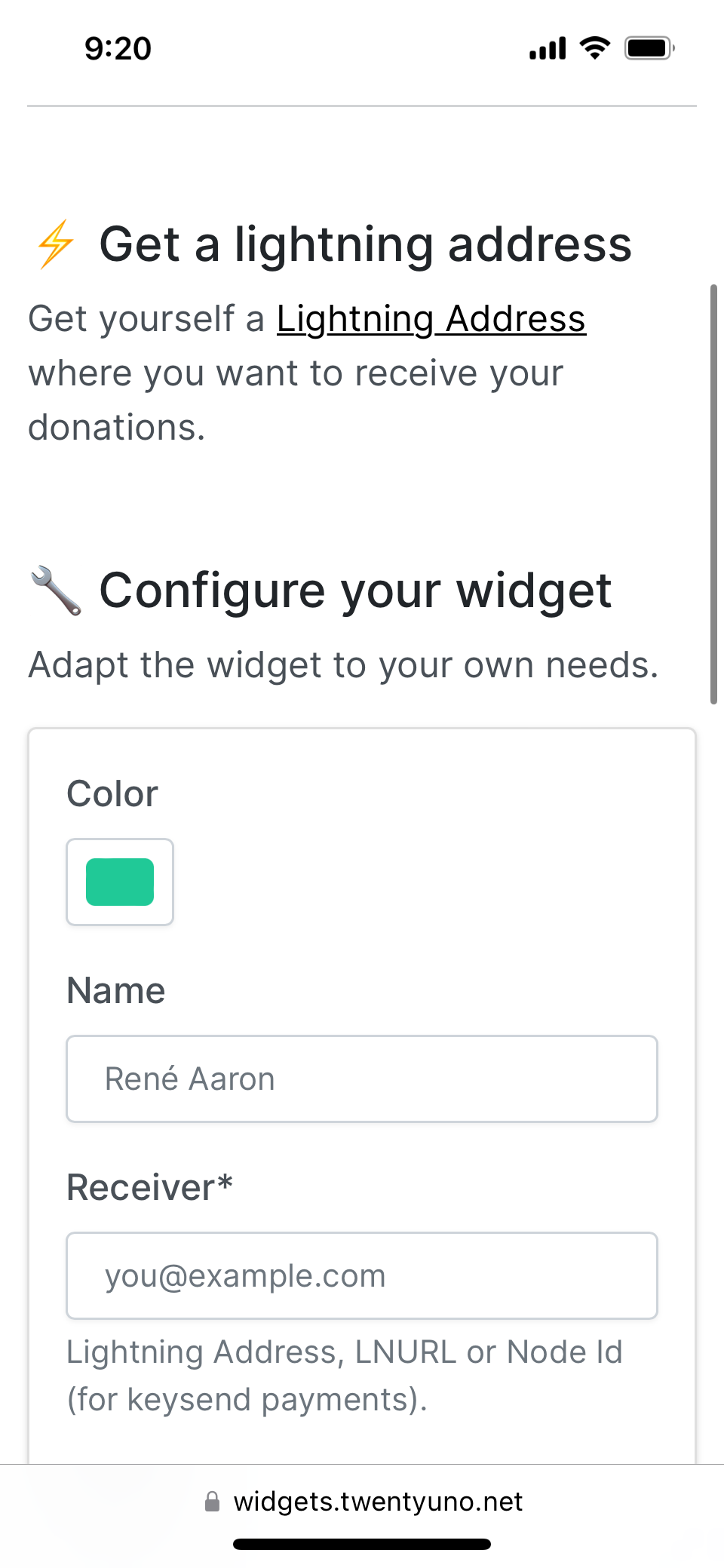
Task: Click the "Configure your widget" heading
Action: point(355,591)
